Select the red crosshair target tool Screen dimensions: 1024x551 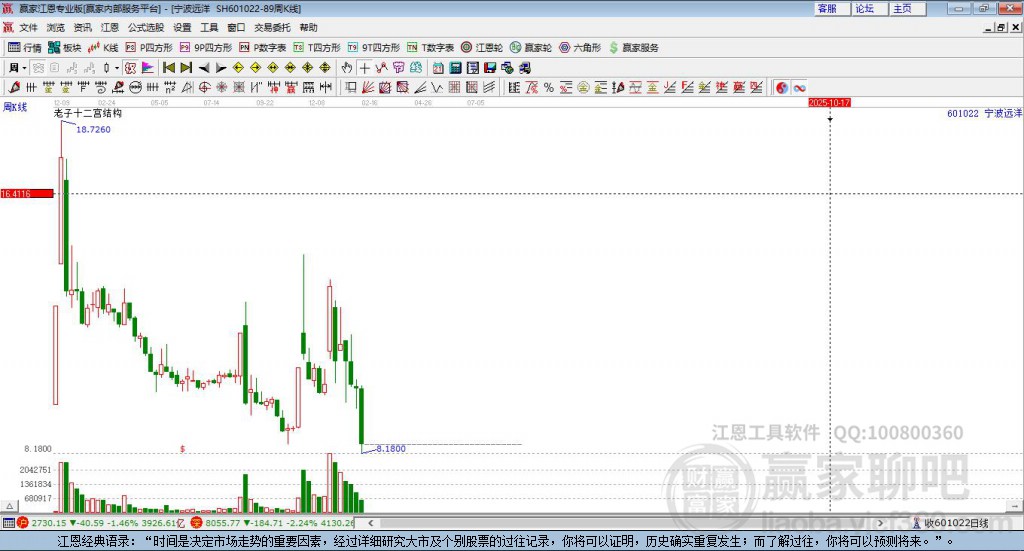(x=204, y=87)
